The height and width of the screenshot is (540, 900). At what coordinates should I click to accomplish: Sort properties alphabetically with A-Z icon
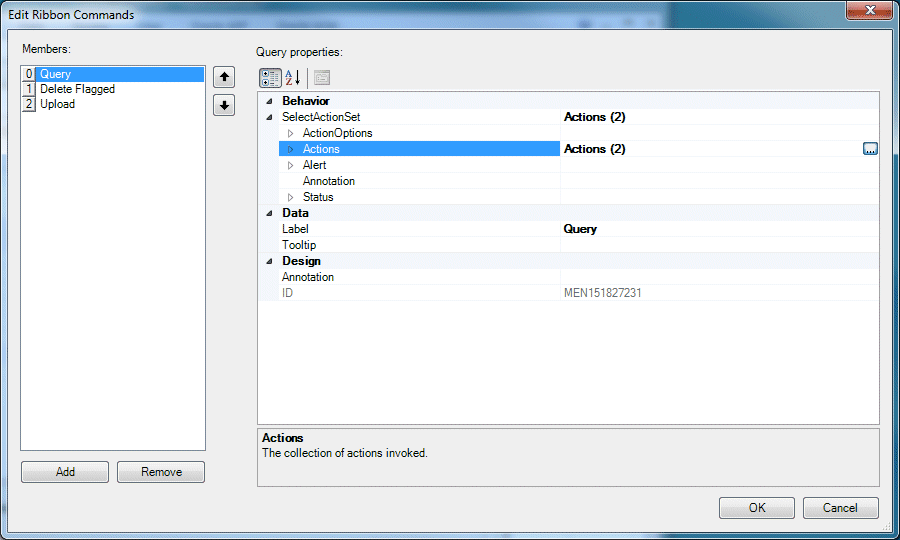[293, 78]
